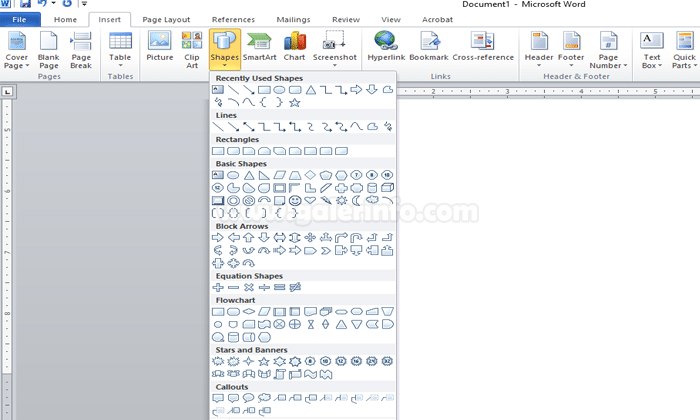This screenshot has height=420, width=700.
Task: Select the Quad Arrow in Block Arrows
Action: (310, 237)
